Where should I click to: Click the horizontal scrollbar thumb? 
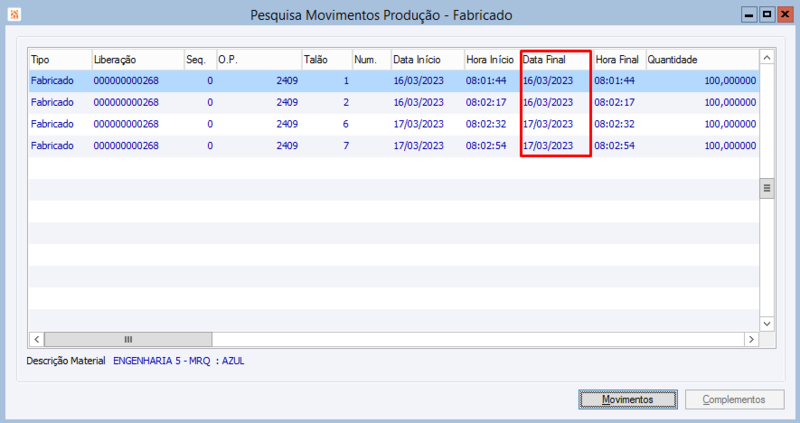click(128, 339)
